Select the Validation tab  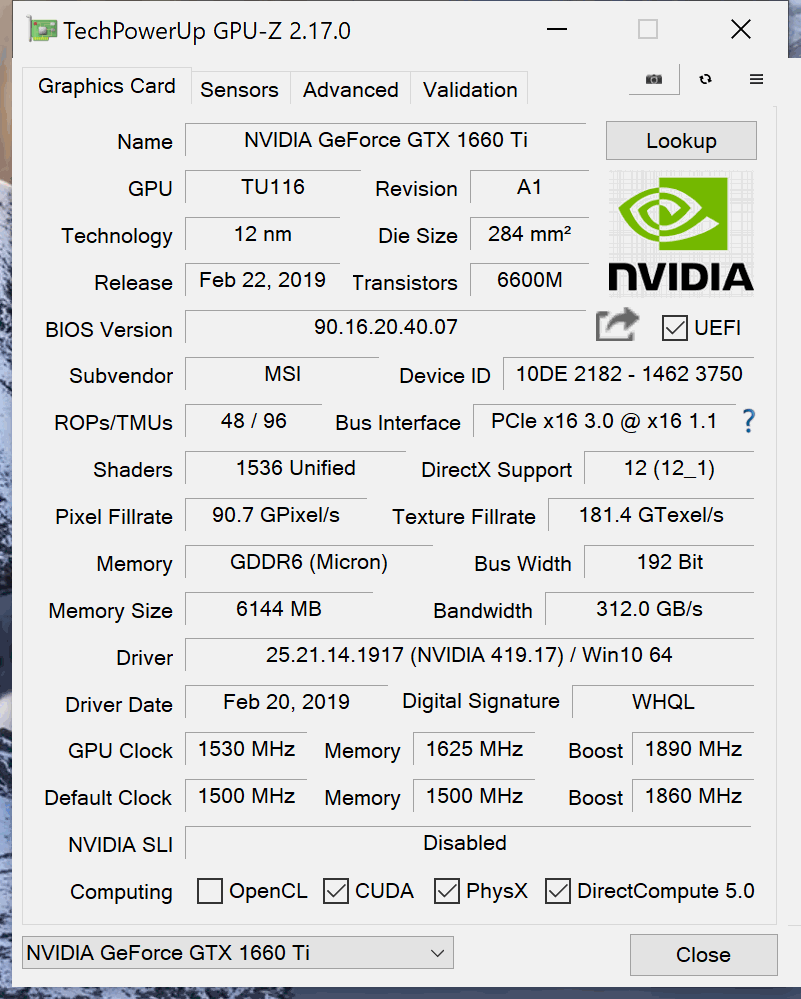(x=470, y=90)
